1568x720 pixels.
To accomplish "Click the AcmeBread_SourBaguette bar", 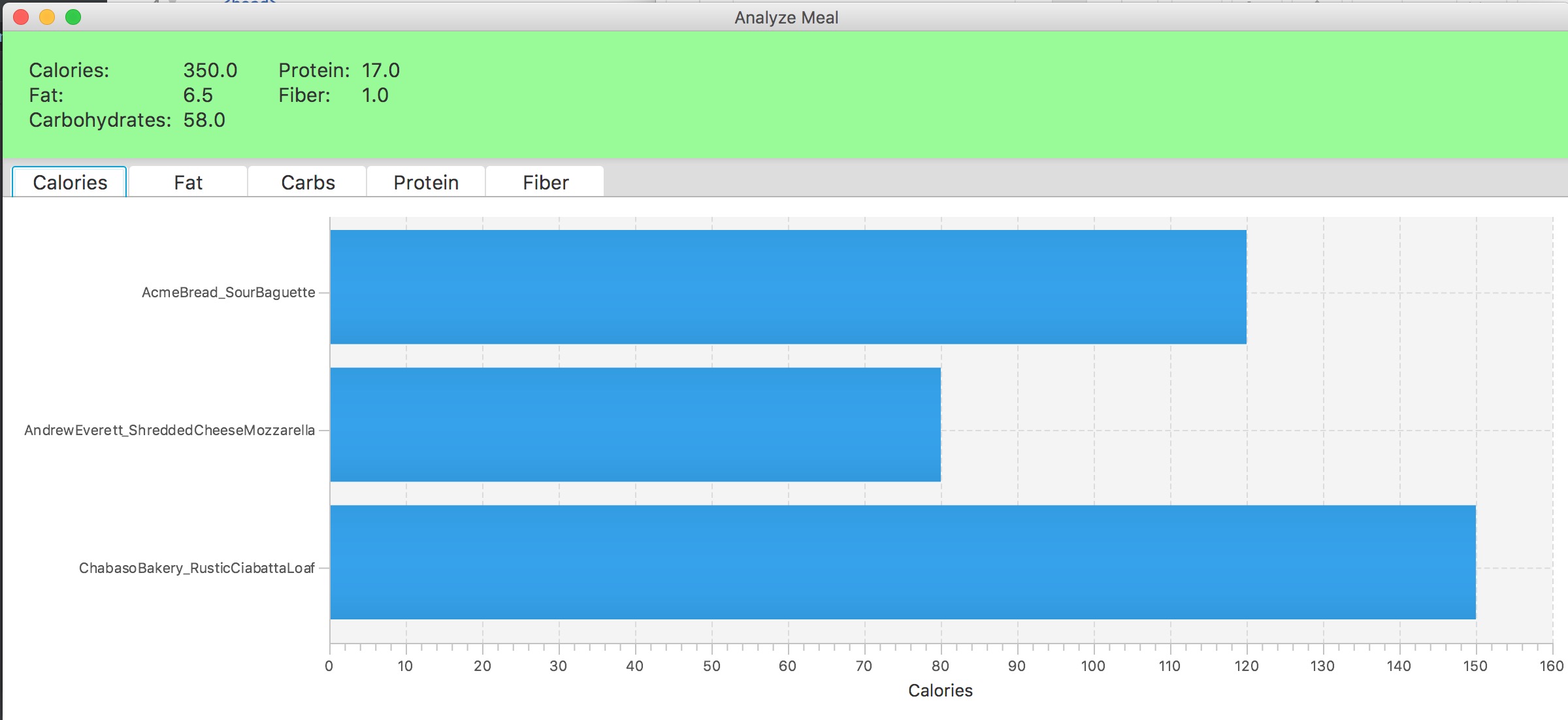I will (x=787, y=287).
